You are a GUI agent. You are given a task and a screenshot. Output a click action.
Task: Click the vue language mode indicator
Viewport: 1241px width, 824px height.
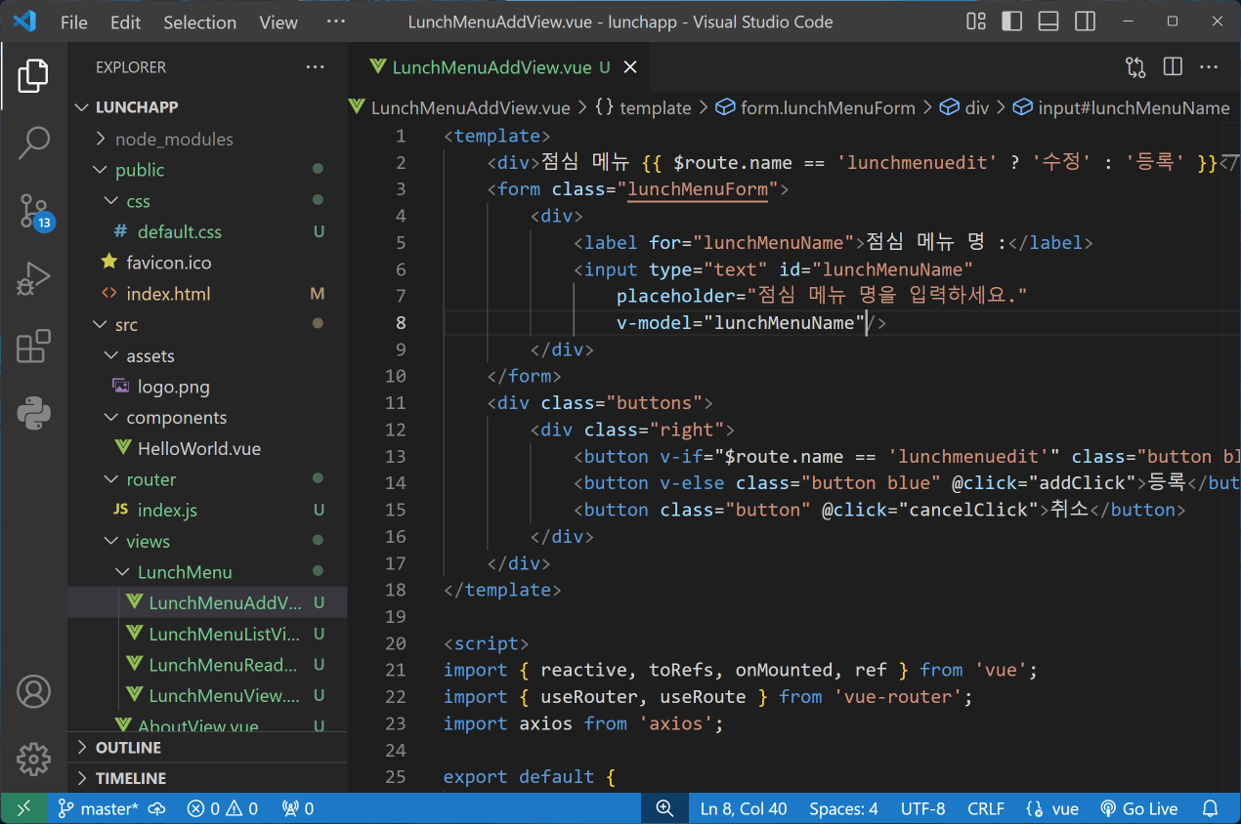coord(1053,808)
